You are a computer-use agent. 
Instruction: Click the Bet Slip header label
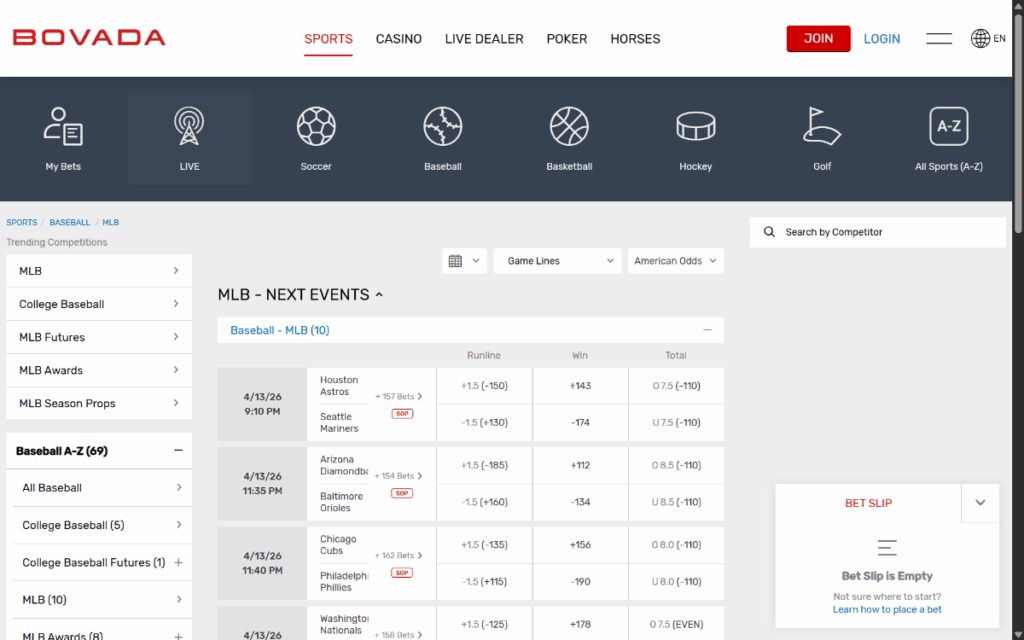click(869, 504)
